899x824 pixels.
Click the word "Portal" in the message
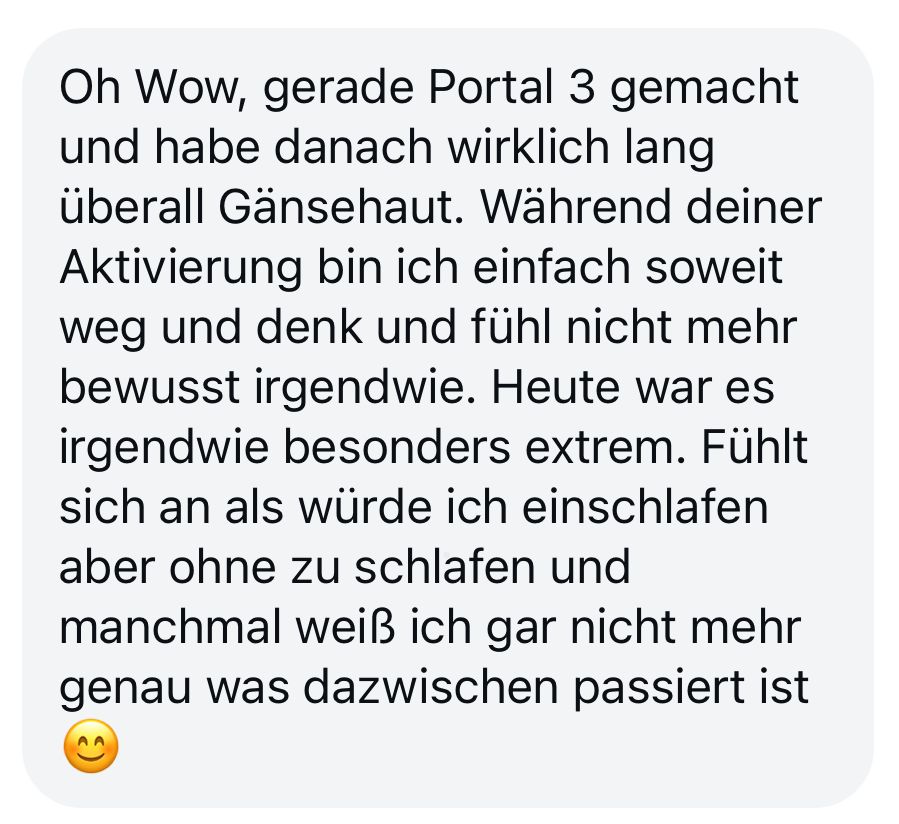(x=491, y=88)
